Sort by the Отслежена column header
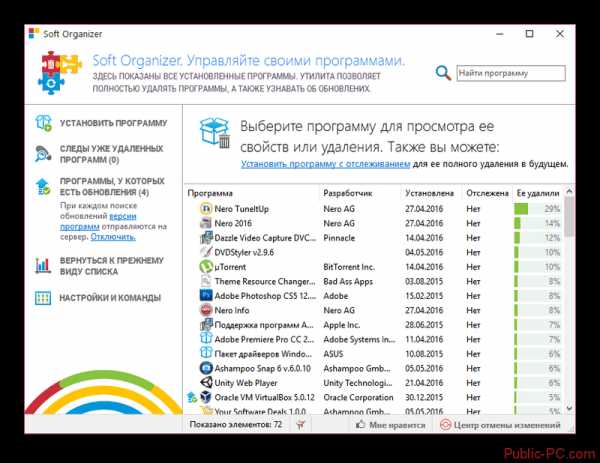 click(x=488, y=193)
